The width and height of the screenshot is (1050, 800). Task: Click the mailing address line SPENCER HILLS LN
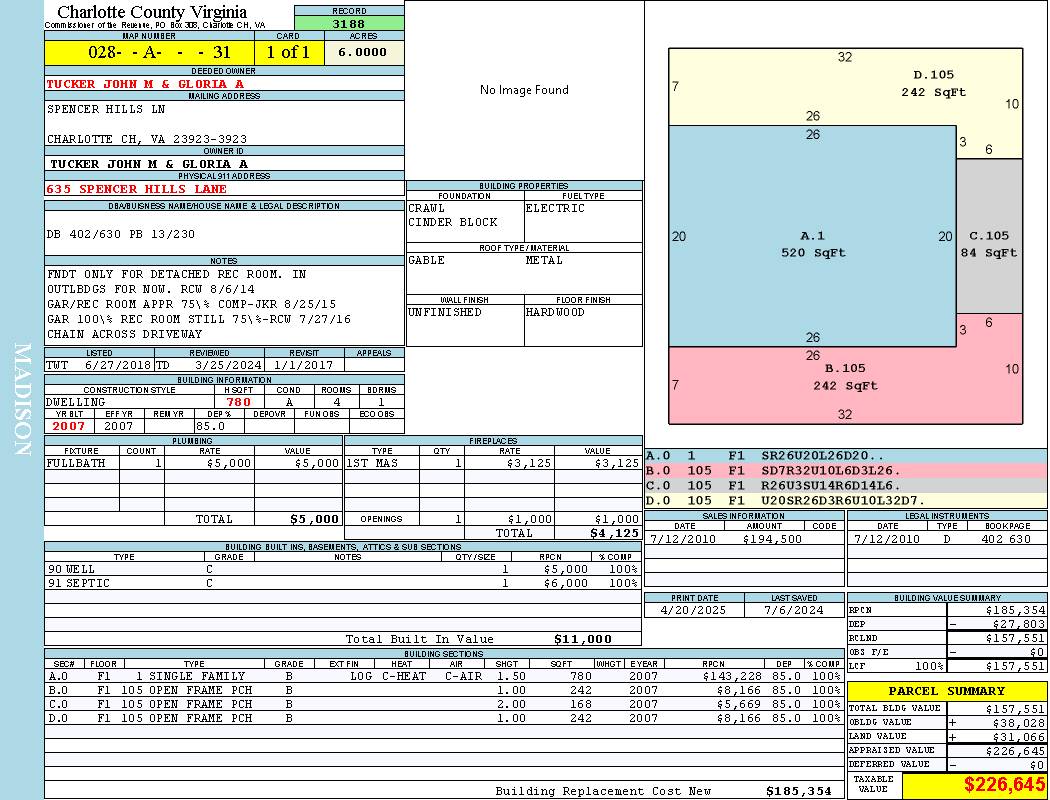(x=106, y=108)
